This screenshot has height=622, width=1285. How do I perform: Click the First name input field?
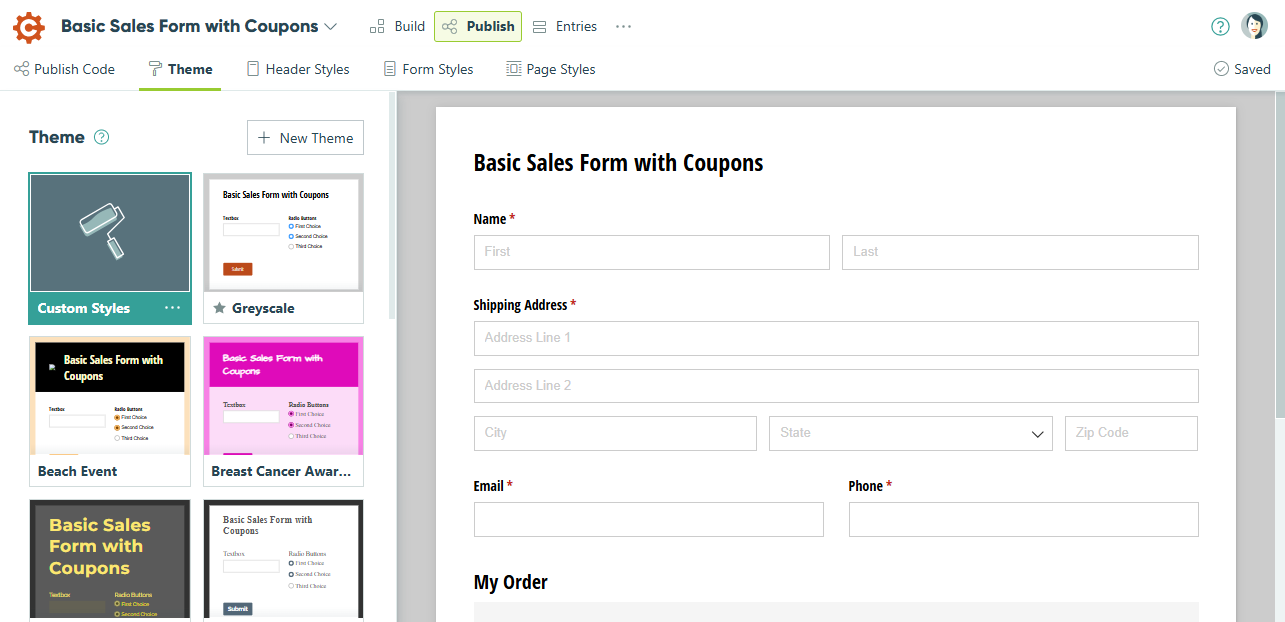(652, 252)
